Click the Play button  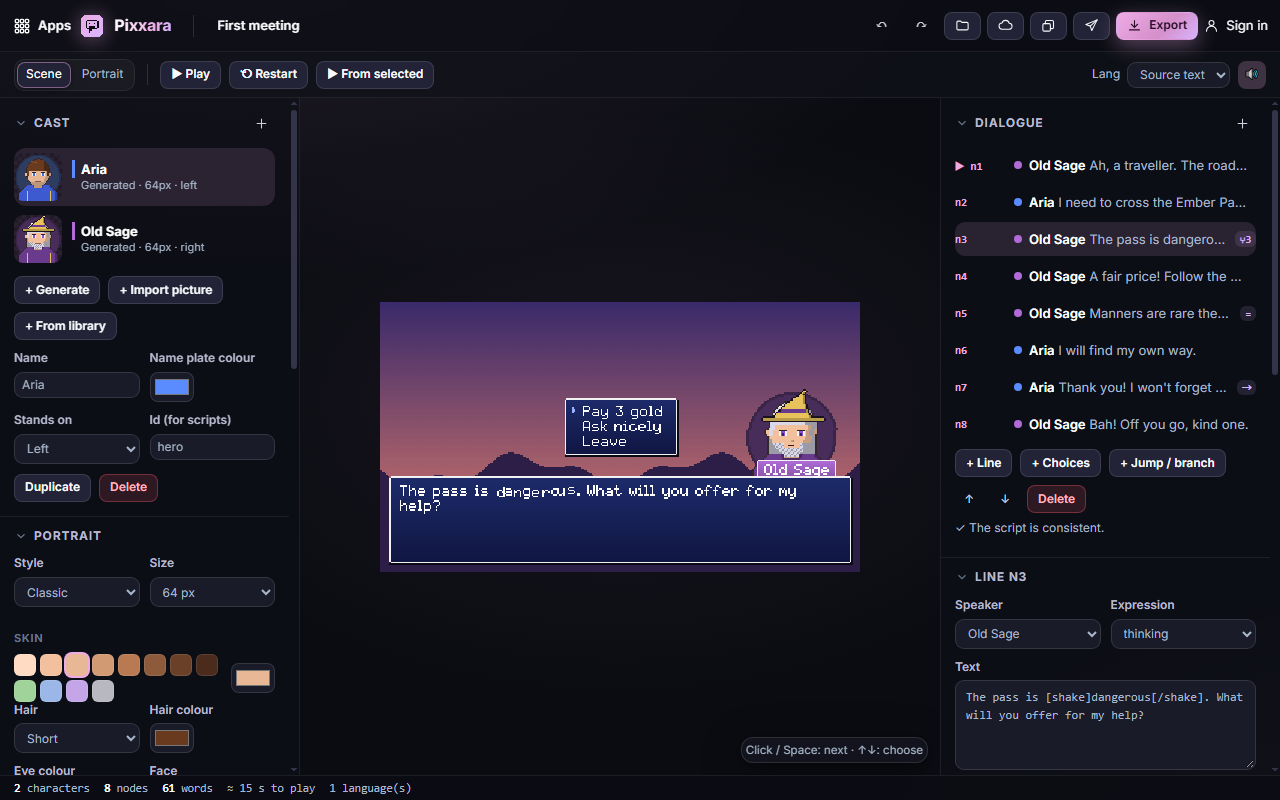pos(190,74)
